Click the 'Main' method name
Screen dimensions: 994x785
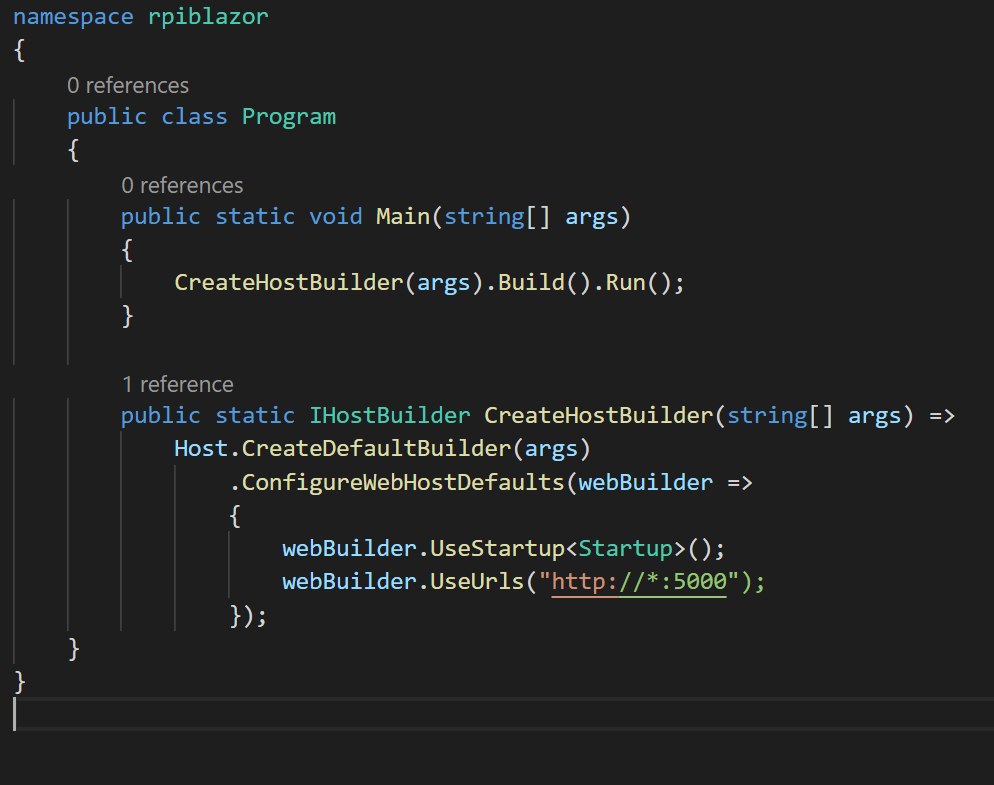[403, 217]
